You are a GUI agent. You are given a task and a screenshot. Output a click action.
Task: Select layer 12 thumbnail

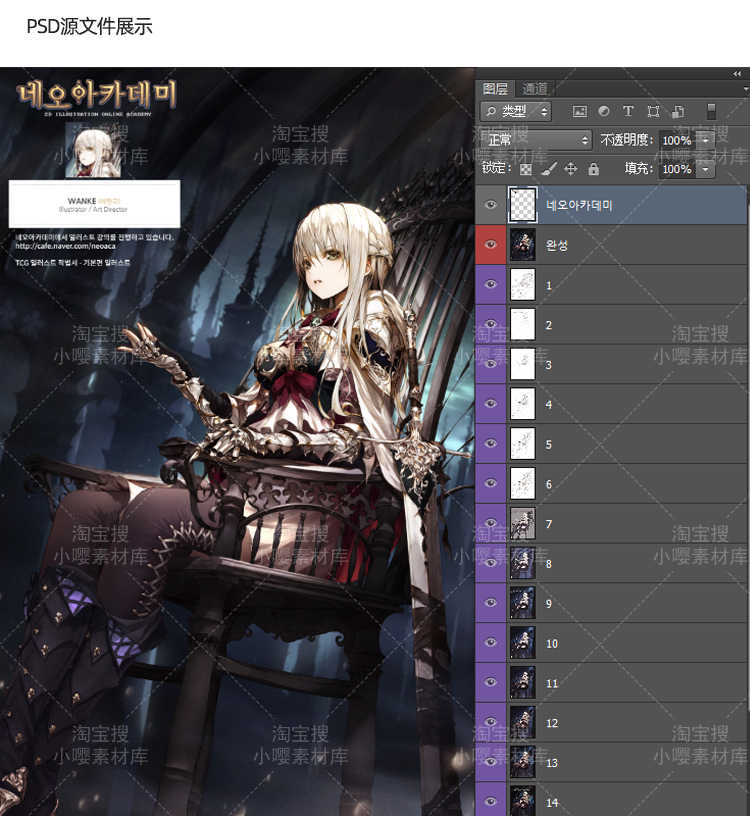tap(523, 722)
